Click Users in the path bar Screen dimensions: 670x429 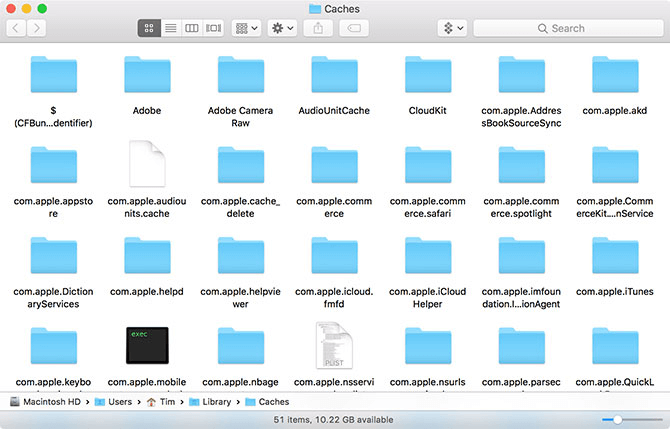pyautogui.click(x=113, y=402)
